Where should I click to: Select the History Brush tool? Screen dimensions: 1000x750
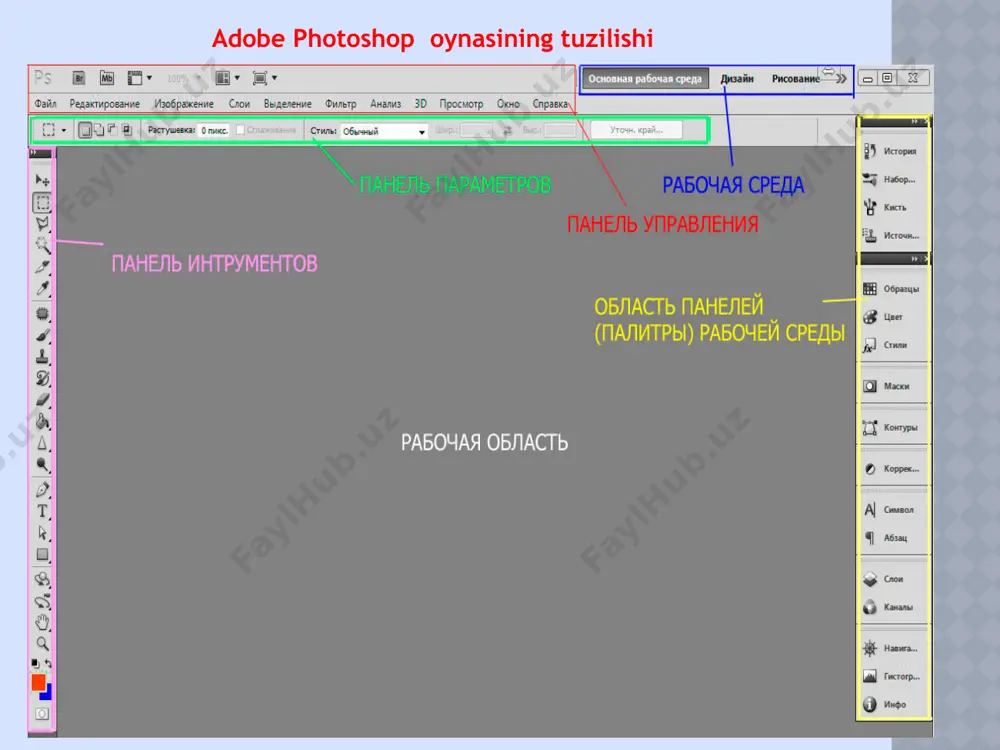[x=42, y=378]
